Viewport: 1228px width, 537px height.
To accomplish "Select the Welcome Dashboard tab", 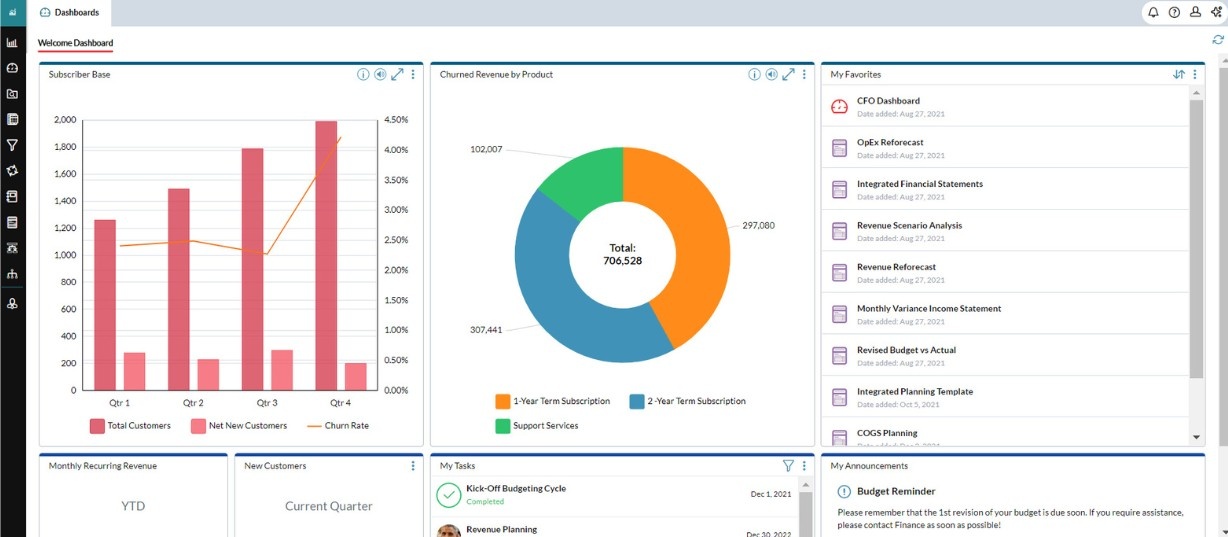I will [75, 43].
